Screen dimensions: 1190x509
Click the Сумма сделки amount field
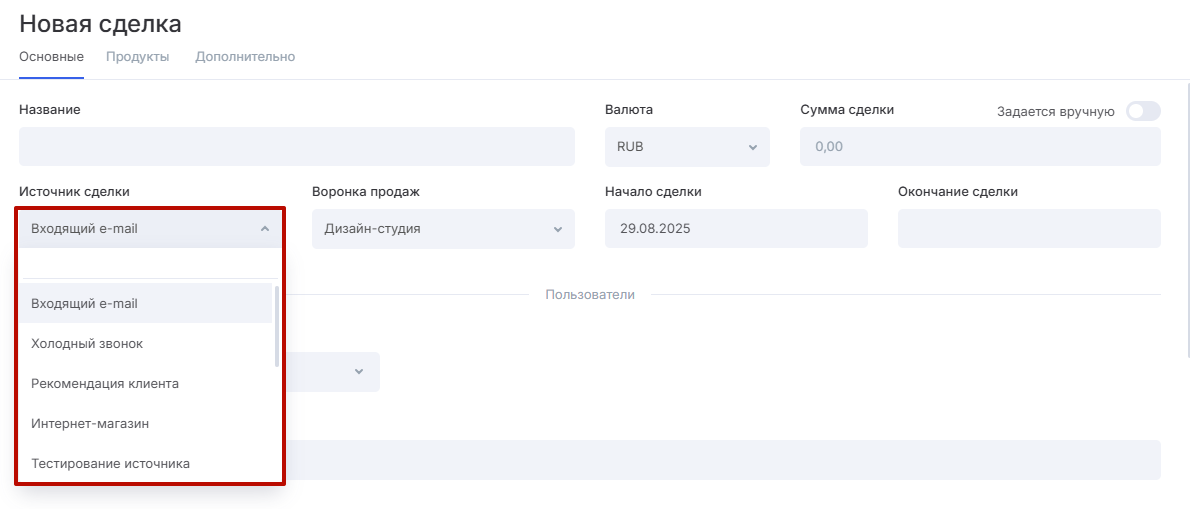[979, 146]
